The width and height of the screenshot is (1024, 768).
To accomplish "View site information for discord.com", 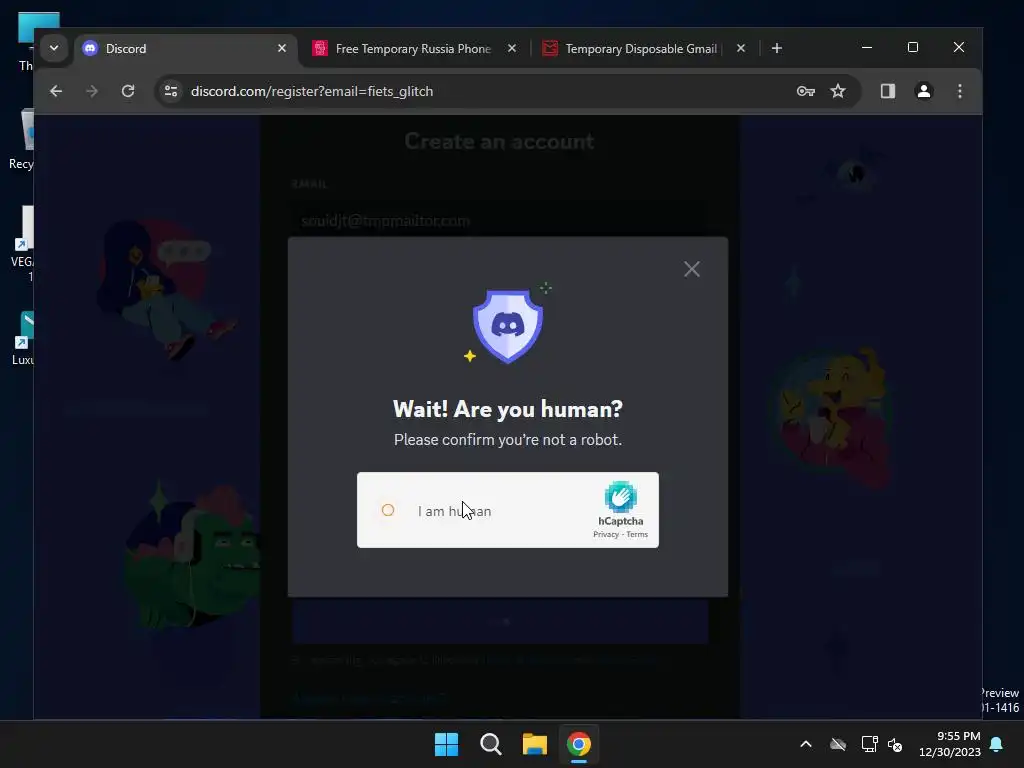I will point(171,91).
